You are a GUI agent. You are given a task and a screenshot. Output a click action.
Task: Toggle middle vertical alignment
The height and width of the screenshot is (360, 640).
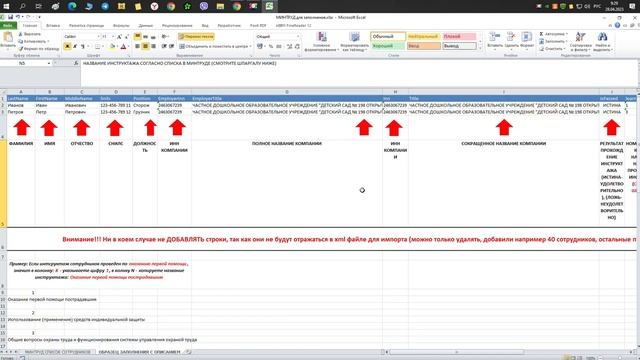[145, 36]
